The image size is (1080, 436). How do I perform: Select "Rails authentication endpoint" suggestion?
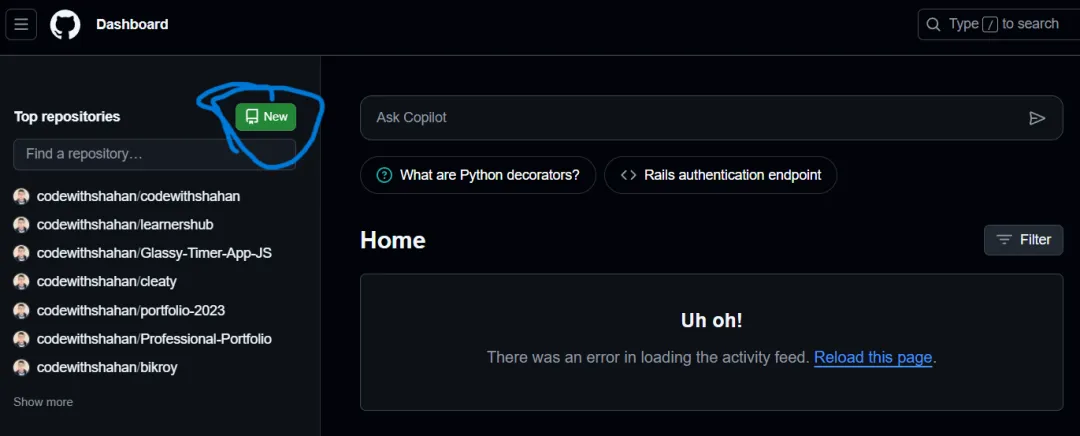click(732, 175)
